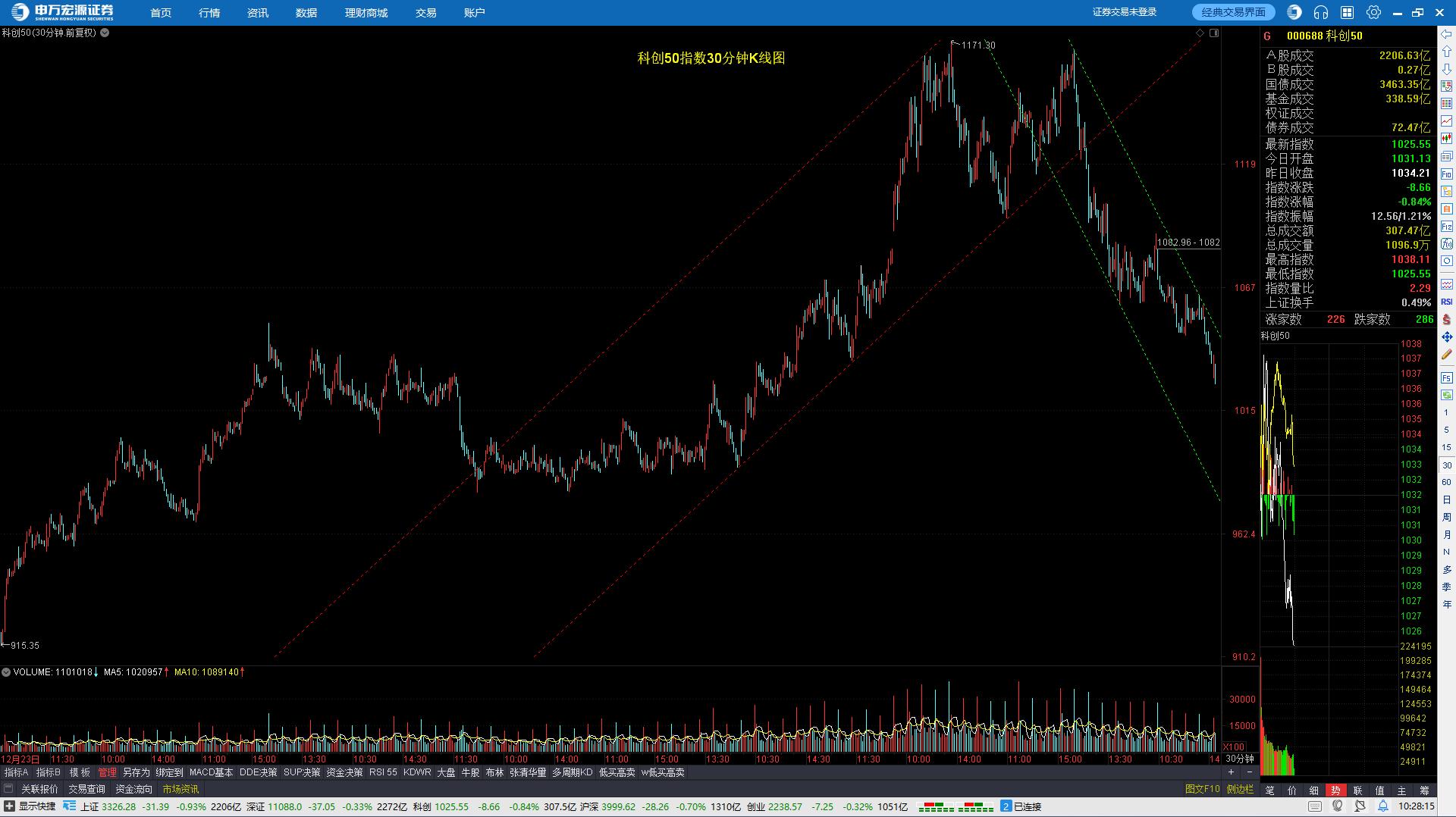Open the 交易 menu
Image resolution: width=1456 pixels, height=817 pixels.
(x=426, y=13)
